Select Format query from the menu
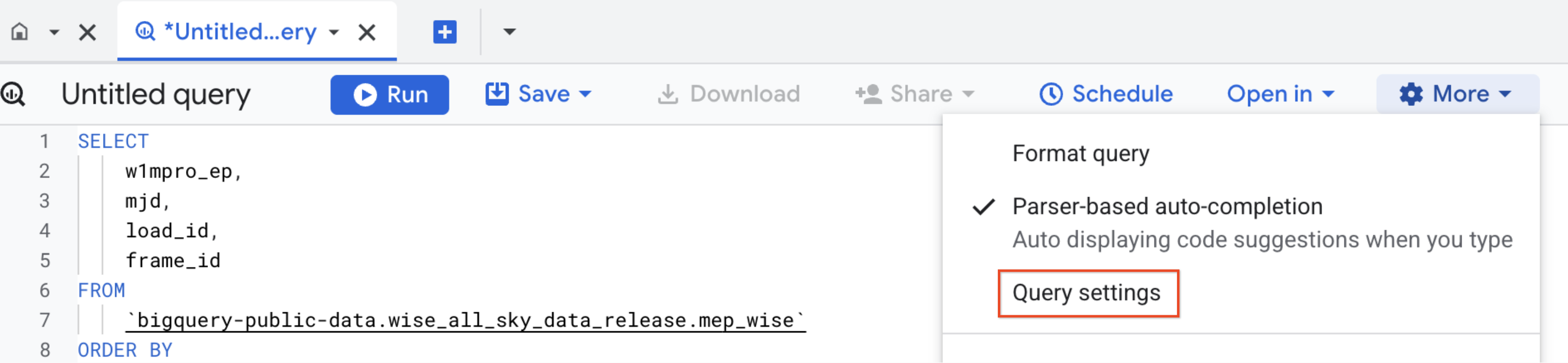 [1080, 153]
